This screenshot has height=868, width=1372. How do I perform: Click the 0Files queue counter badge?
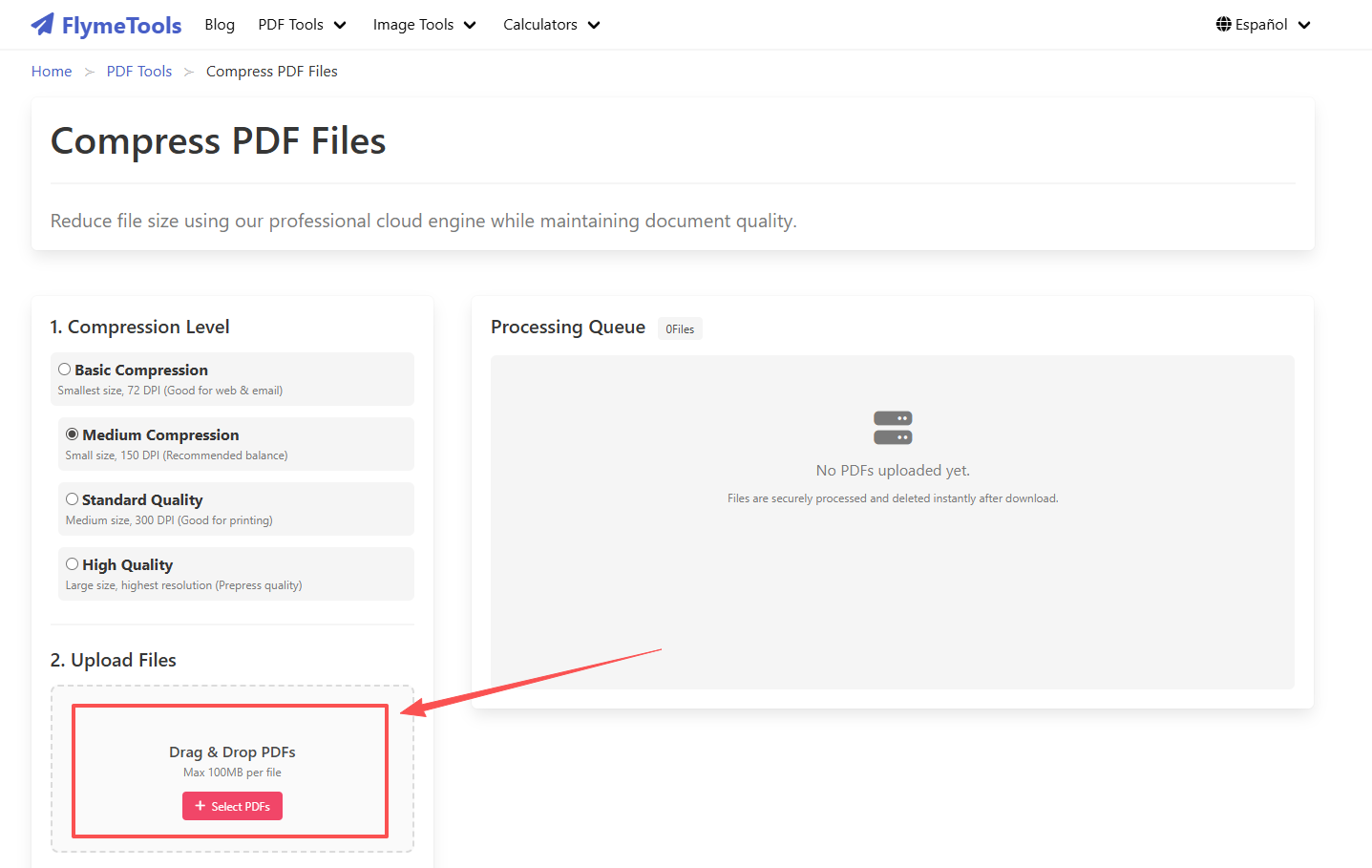pyautogui.click(x=680, y=328)
